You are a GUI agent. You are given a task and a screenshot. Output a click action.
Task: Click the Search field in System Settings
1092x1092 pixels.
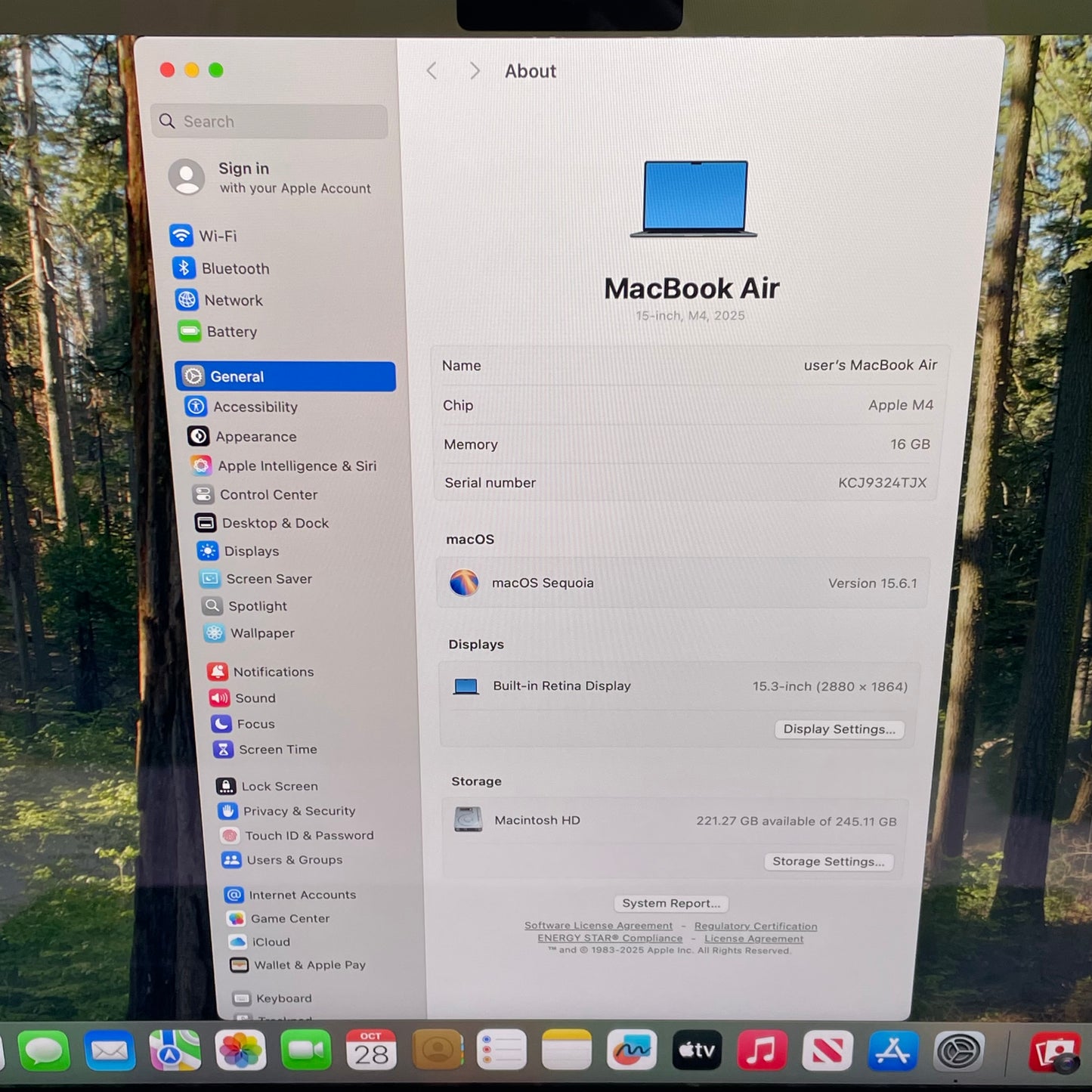[x=269, y=121]
